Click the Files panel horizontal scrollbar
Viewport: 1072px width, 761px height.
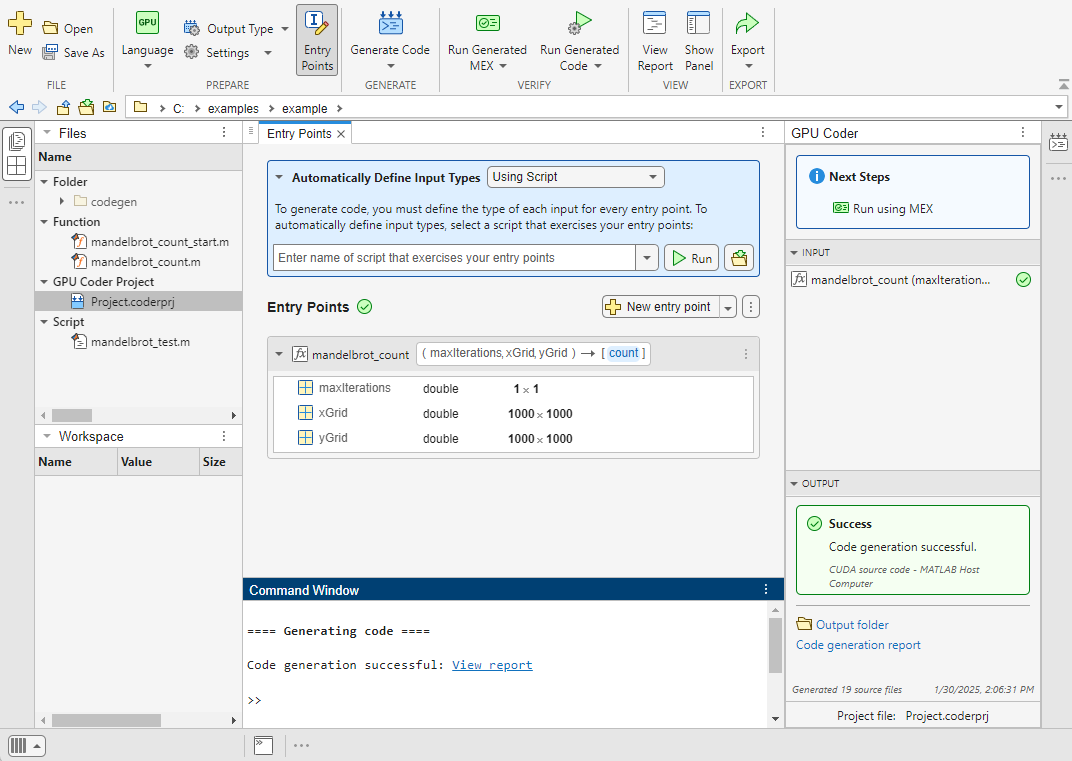[x=72, y=415]
